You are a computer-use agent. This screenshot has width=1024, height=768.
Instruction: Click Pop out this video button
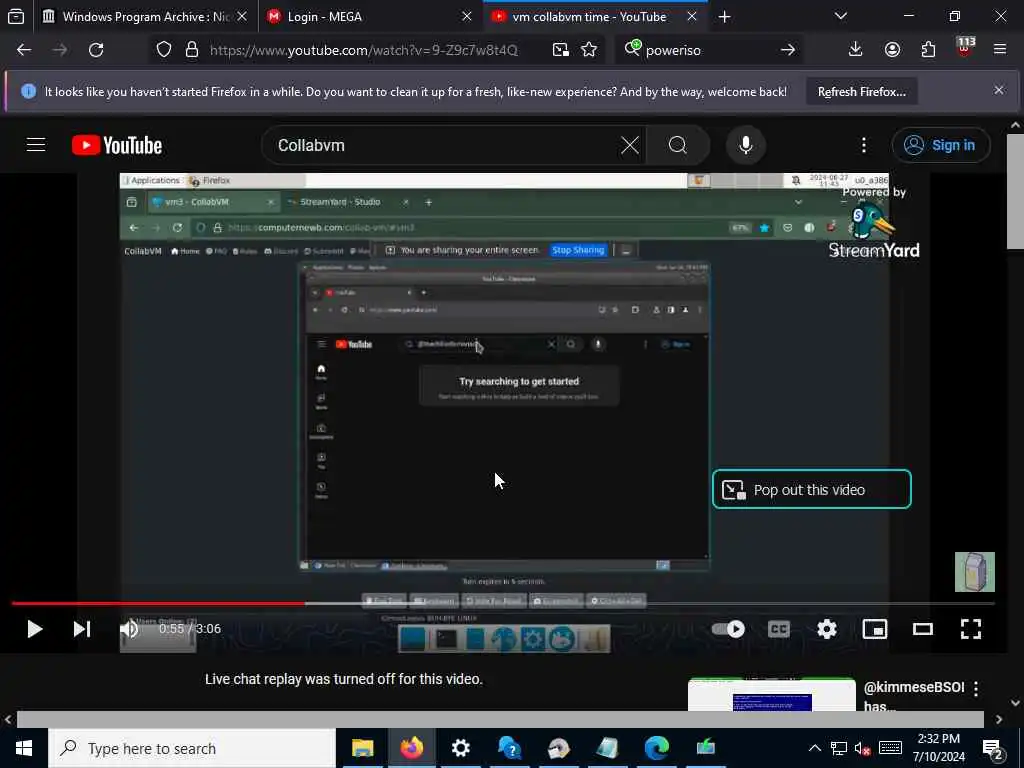coord(811,489)
